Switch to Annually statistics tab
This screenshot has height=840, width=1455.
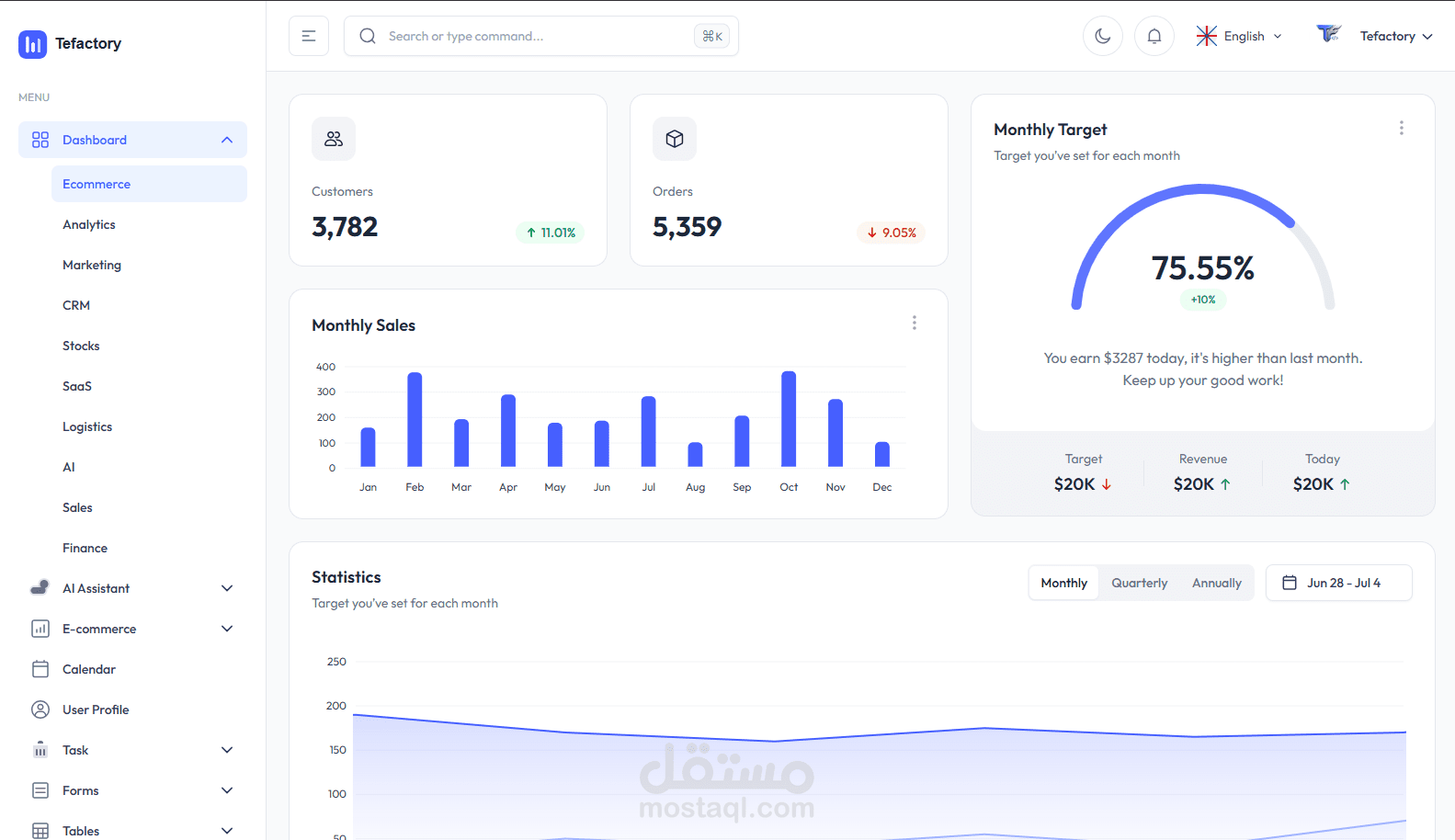(1216, 583)
